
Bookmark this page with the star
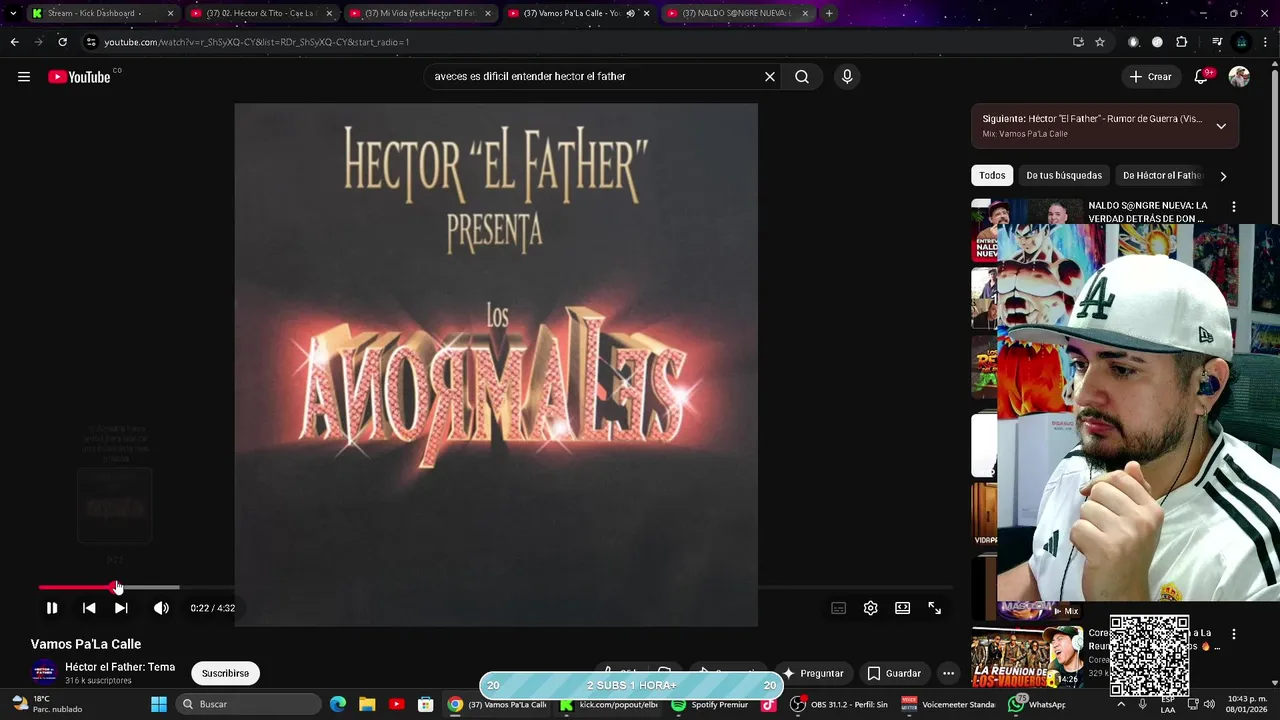point(1100,42)
